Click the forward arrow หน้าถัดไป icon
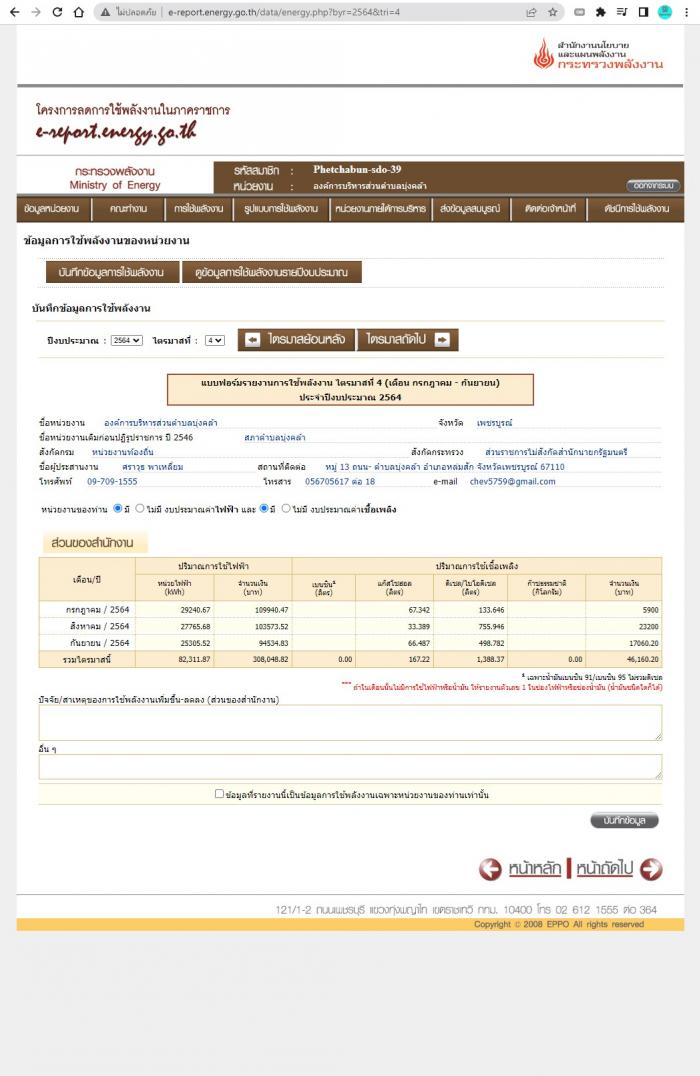Image resolution: width=700 pixels, height=1076 pixels. (651, 869)
